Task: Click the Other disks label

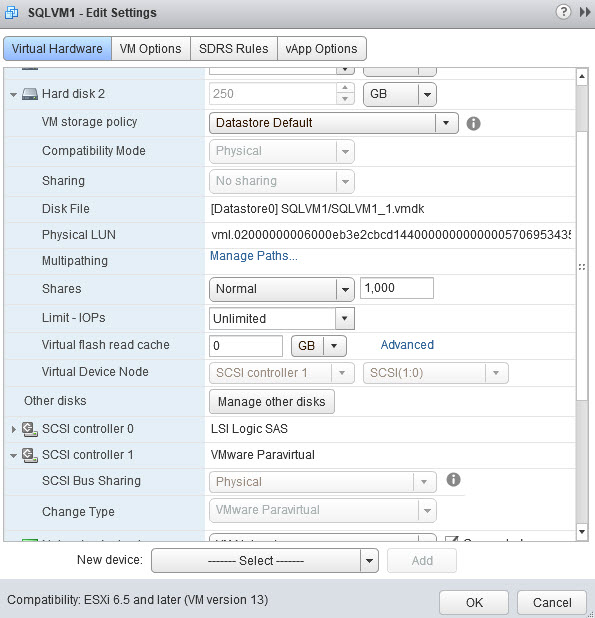Action: (55, 401)
